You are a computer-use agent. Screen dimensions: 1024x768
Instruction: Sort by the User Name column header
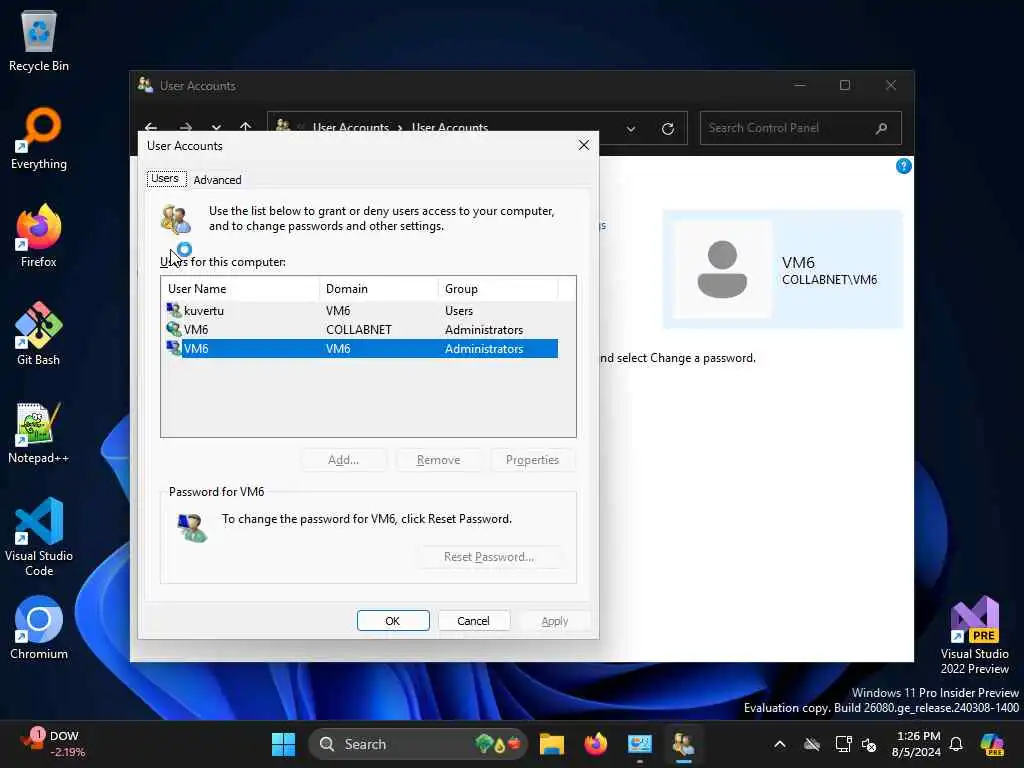240,289
